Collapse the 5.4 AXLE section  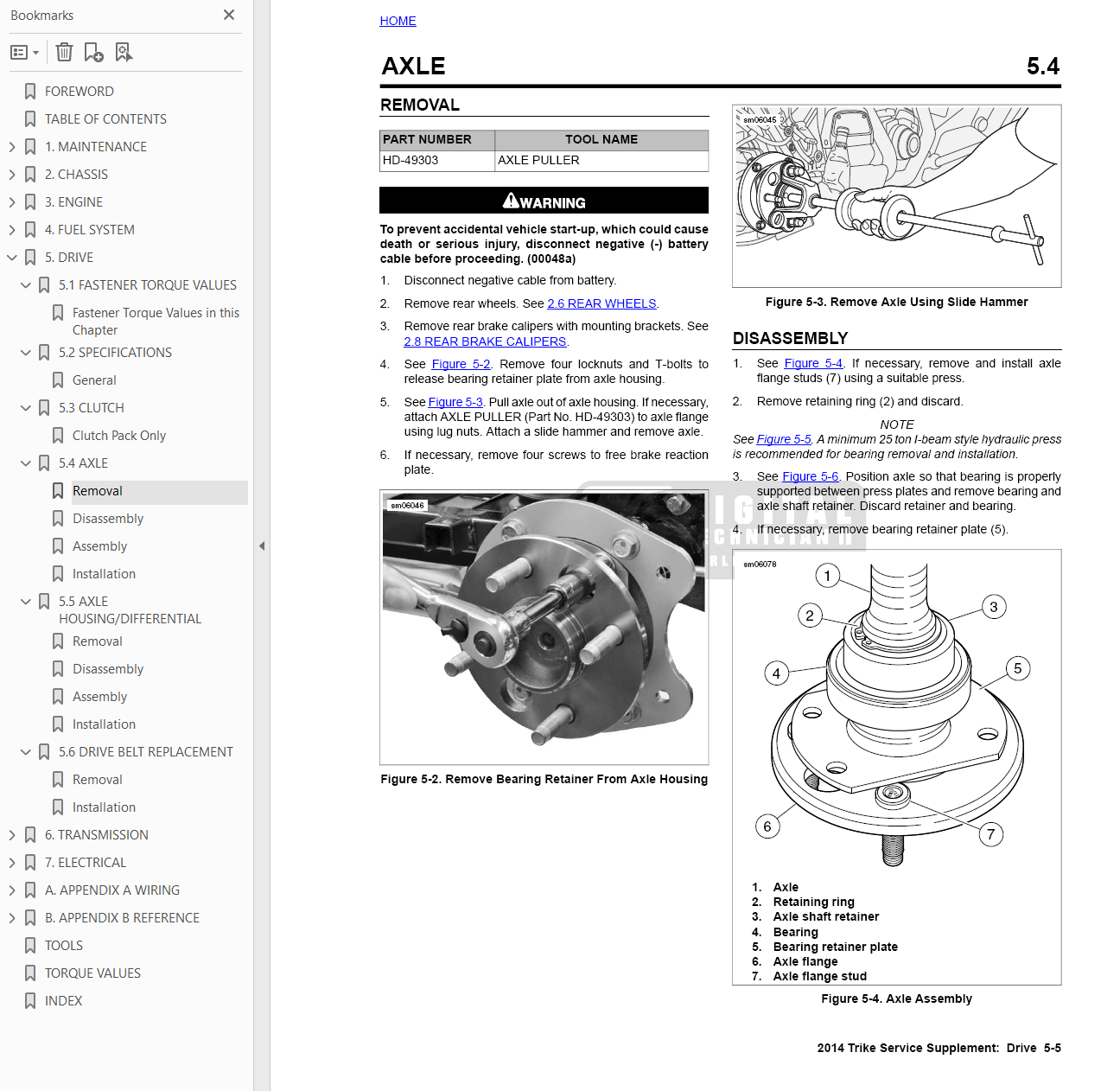(x=26, y=463)
